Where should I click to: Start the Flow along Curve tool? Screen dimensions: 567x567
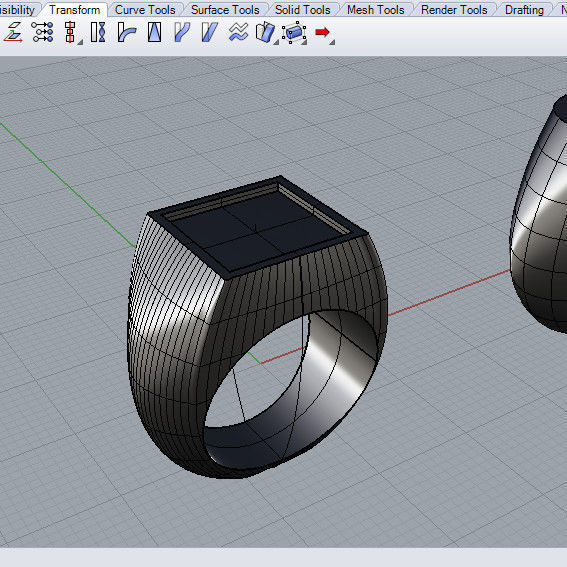point(182,32)
